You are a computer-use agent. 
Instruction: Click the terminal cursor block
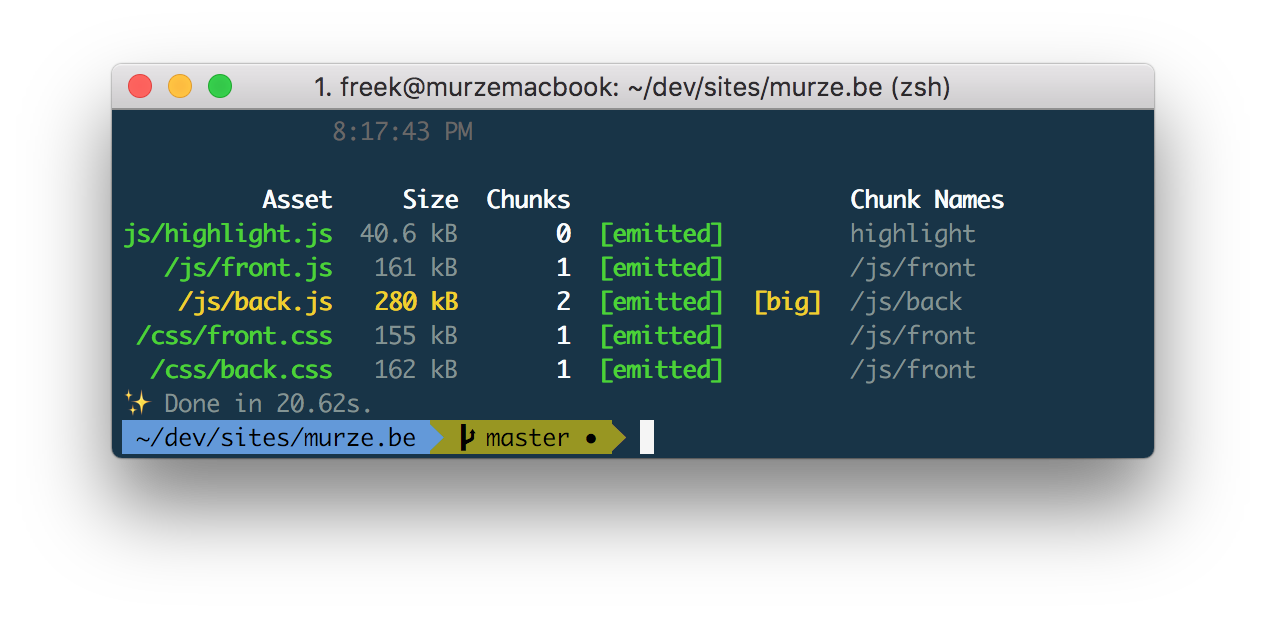point(647,438)
